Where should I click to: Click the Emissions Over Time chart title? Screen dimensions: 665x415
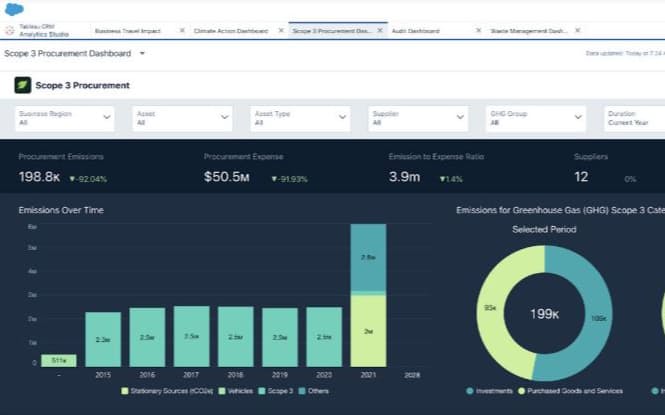pos(61,210)
